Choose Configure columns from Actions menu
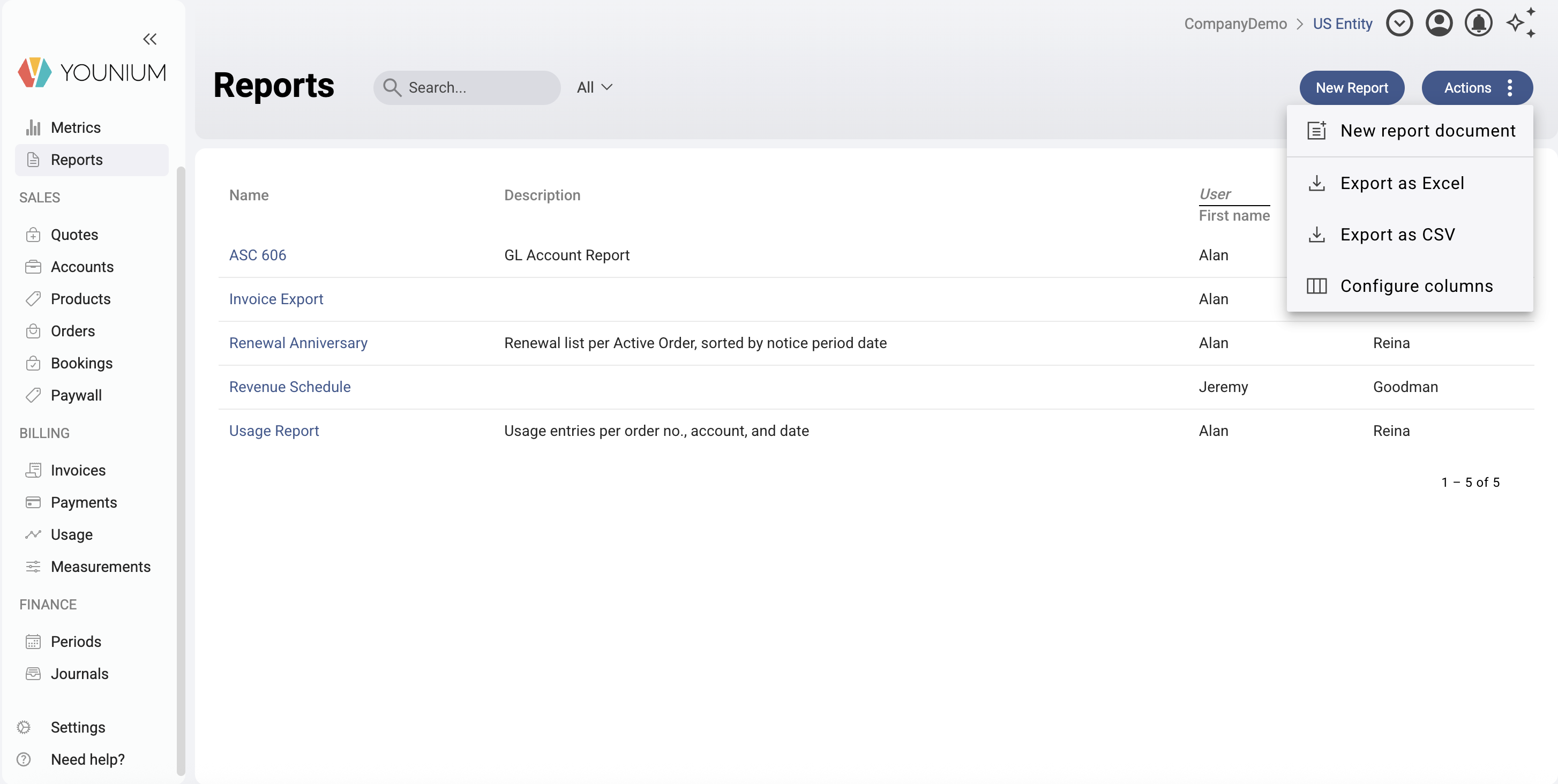The width and height of the screenshot is (1558, 784). tap(1416, 286)
